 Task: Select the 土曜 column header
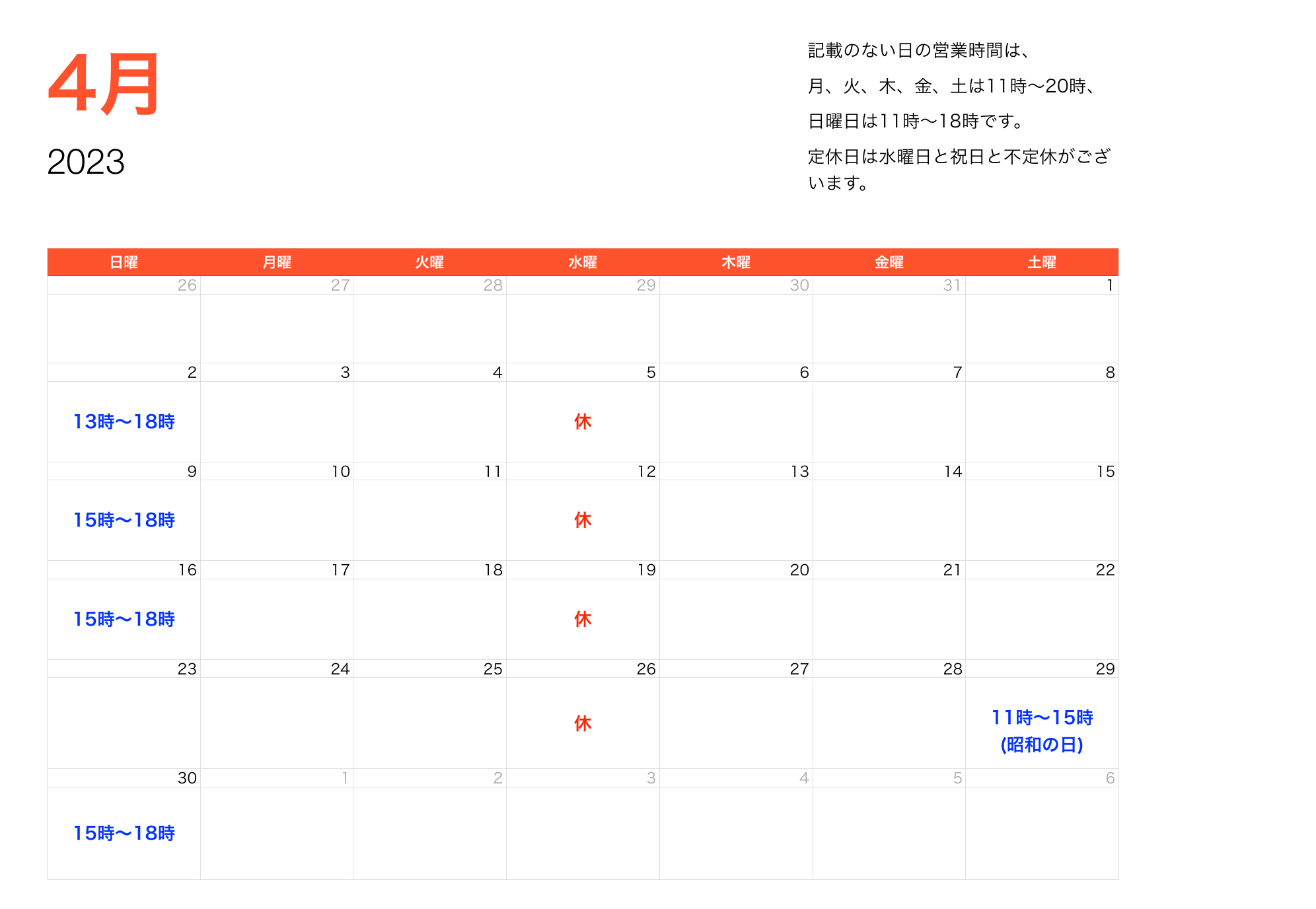1042,262
